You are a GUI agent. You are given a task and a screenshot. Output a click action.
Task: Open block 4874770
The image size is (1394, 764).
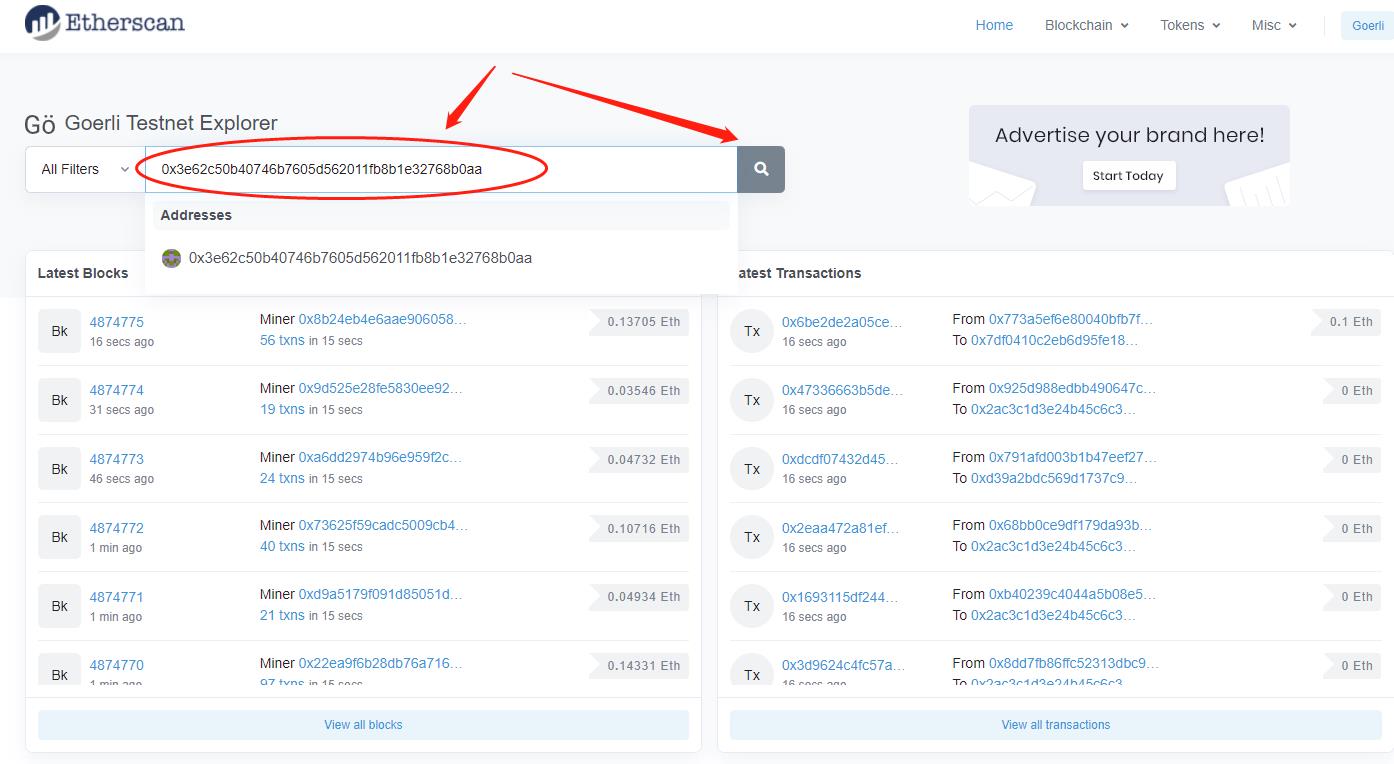pos(116,665)
